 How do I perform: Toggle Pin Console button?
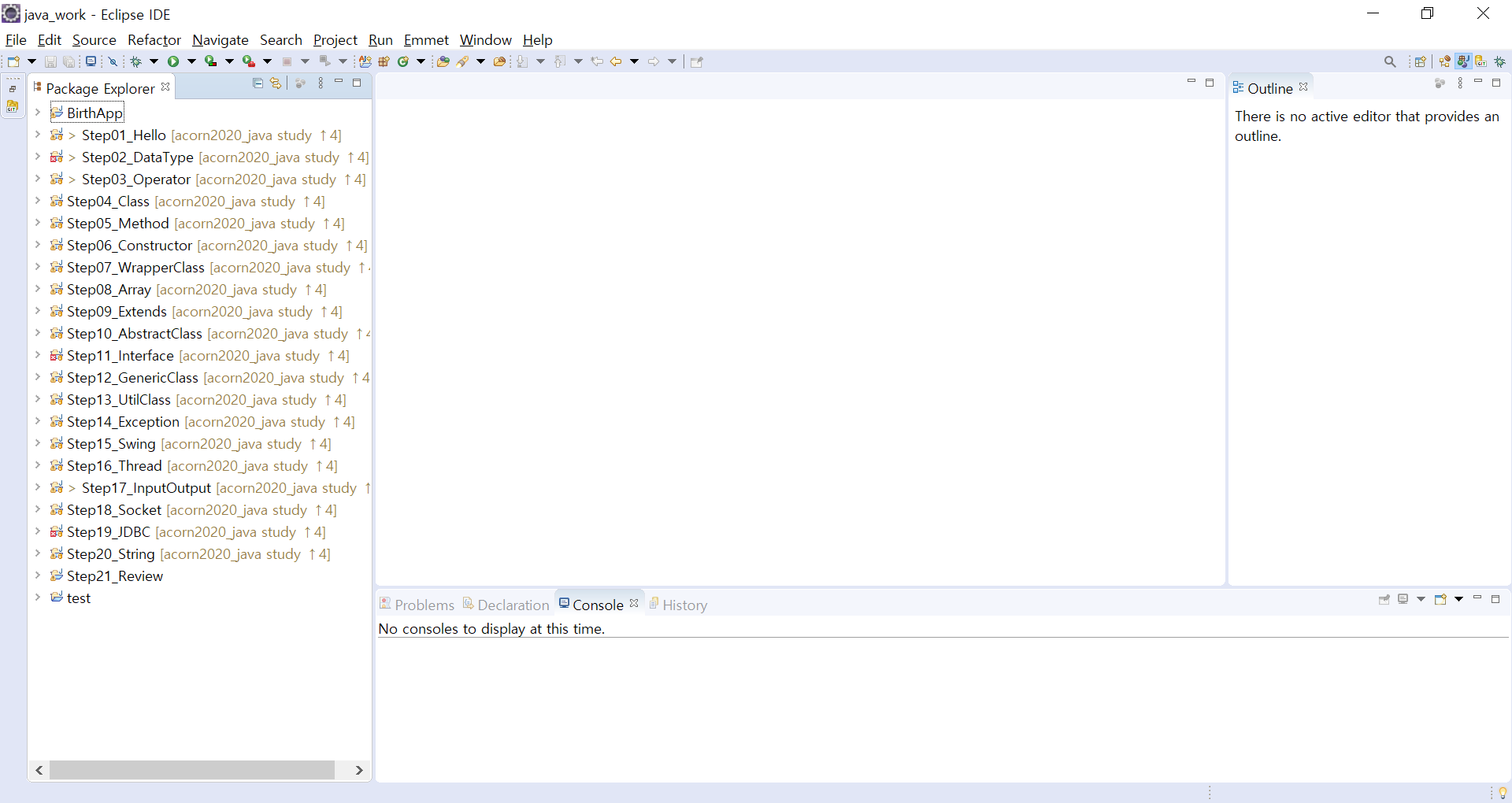[1384, 599]
